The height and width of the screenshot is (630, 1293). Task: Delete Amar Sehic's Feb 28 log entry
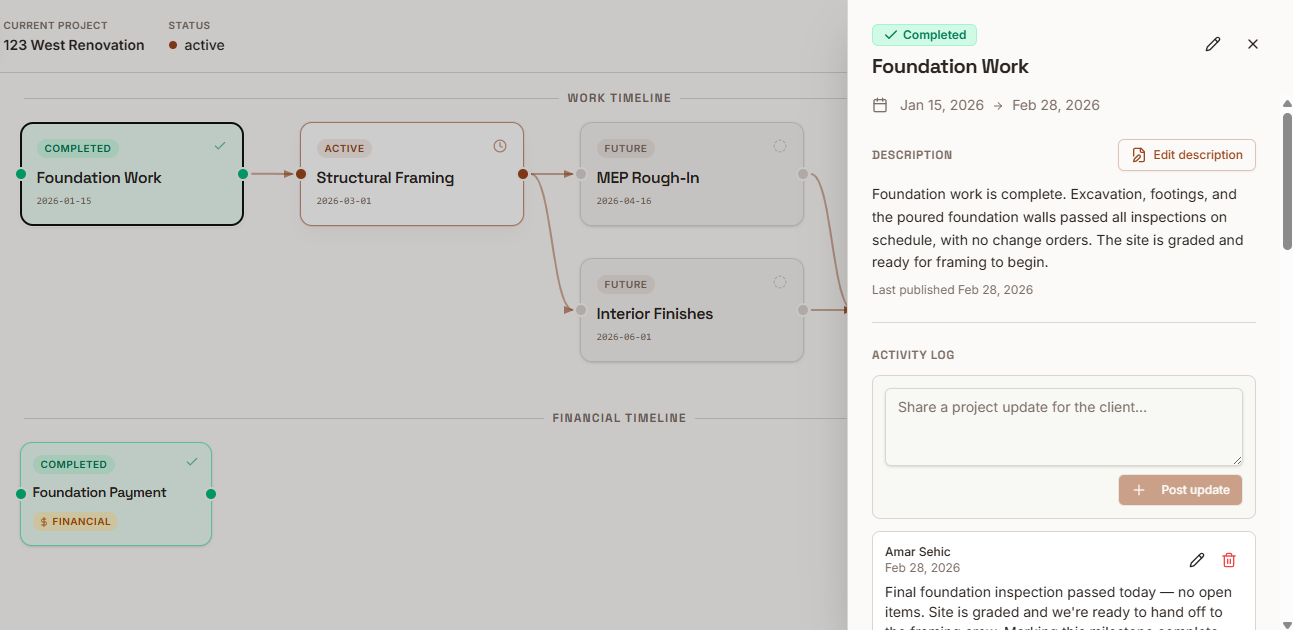pyautogui.click(x=1229, y=560)
